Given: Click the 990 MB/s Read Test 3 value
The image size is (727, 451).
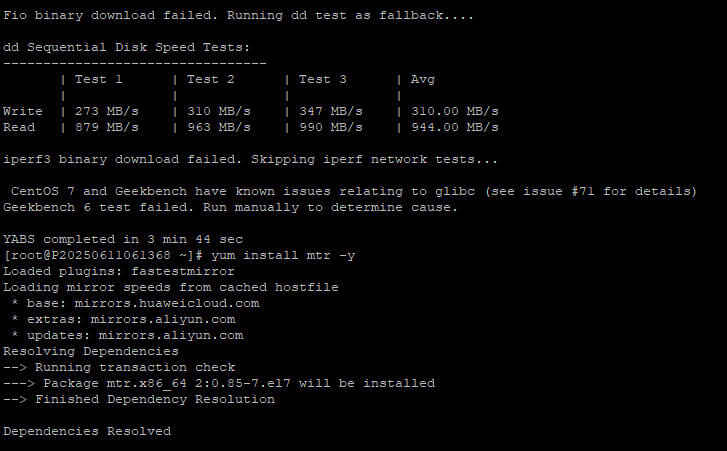Looking at the screenshot, I should pyautogui.click(x=331, y=127).
